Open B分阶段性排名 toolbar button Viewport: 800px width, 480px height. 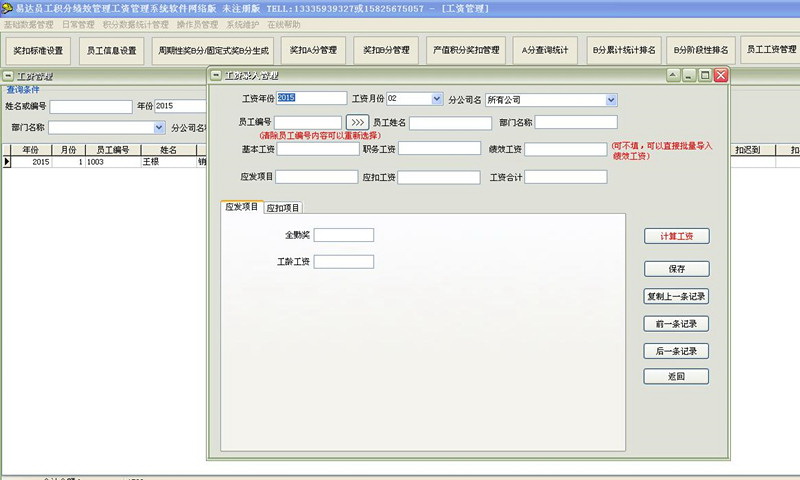[701, 50]
